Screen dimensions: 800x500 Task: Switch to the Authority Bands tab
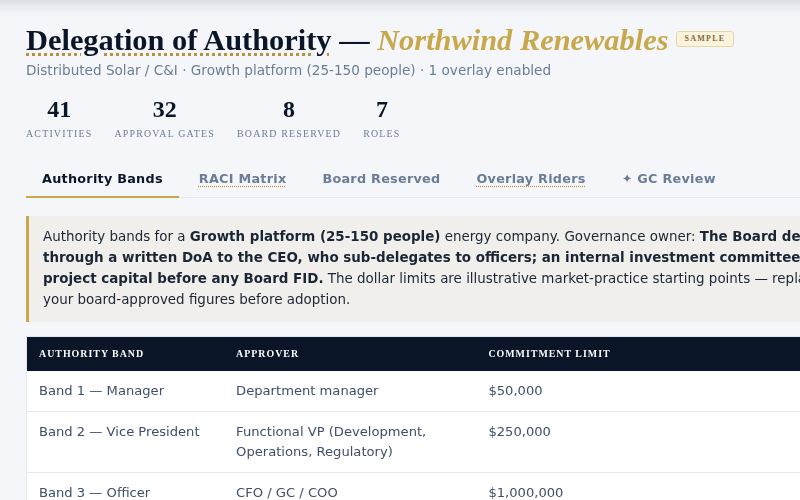click(x=102, y=179)
